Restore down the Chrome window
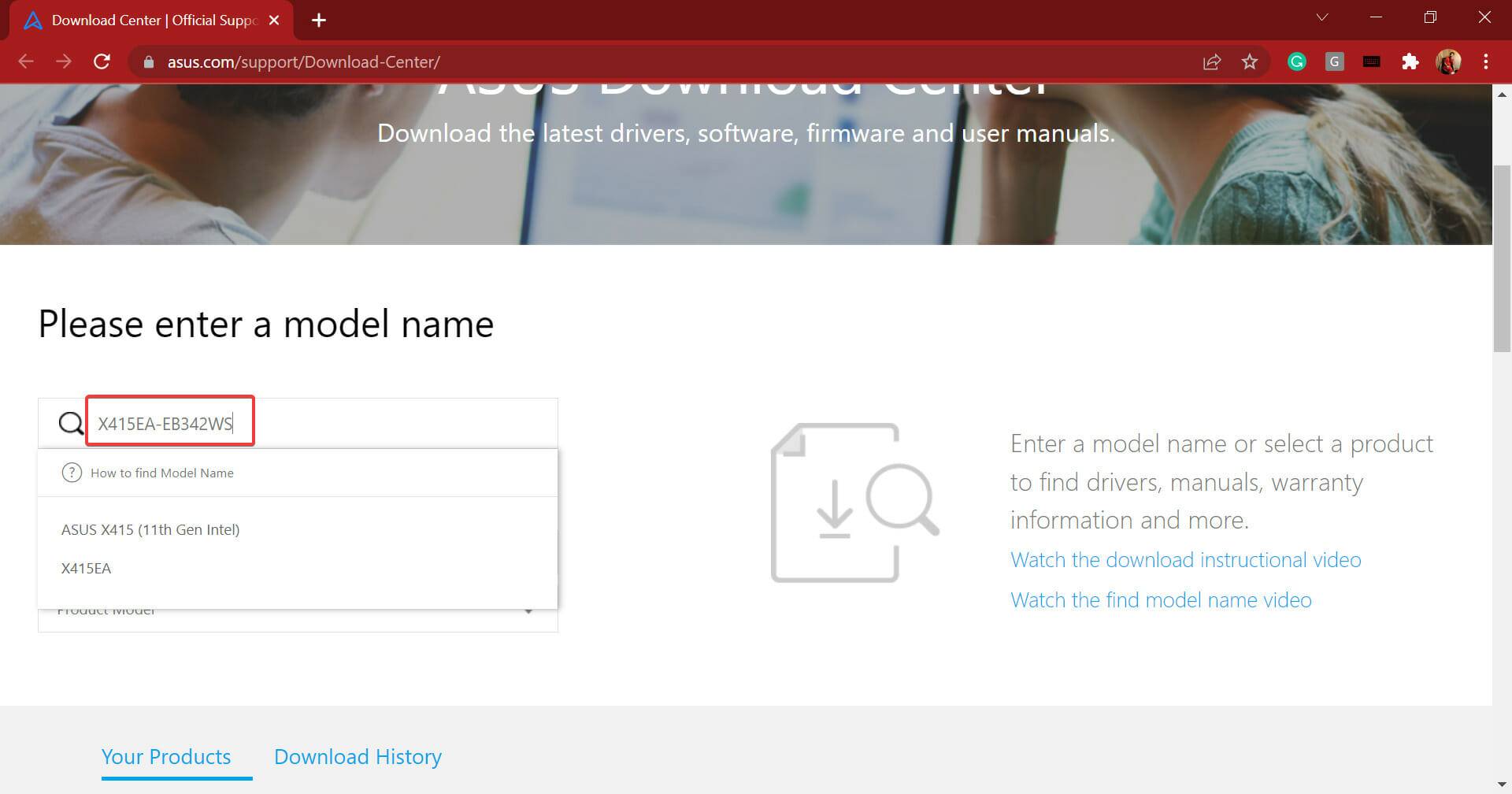This screenshot has width=1512, height=794. click(x=1430, y=17)
